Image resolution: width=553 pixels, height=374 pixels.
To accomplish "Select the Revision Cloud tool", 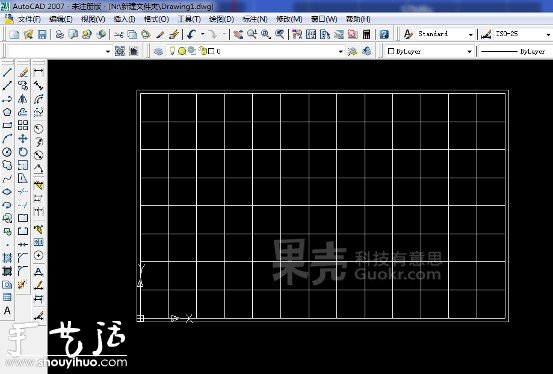I will pyautogui.click(x=7, y=165).
